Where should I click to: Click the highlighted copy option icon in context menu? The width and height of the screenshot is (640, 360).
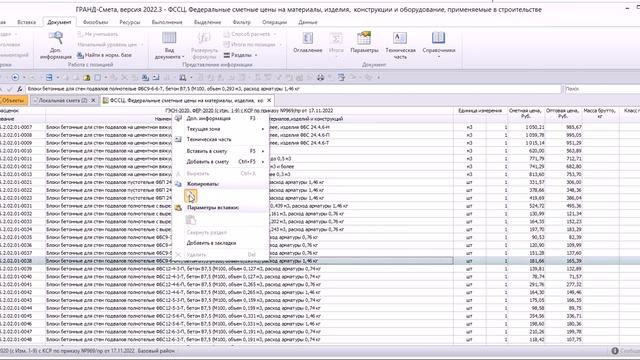click(191, 196)
